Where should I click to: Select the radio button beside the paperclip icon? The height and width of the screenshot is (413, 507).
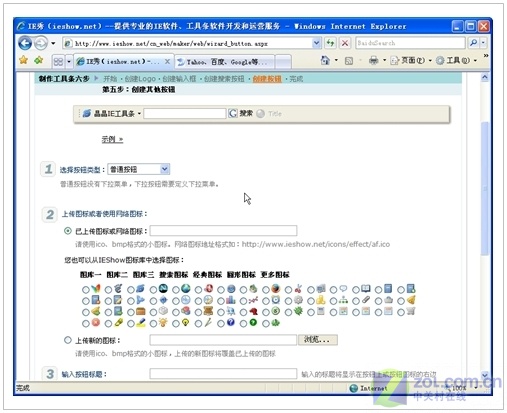click(x=356, y=301)
